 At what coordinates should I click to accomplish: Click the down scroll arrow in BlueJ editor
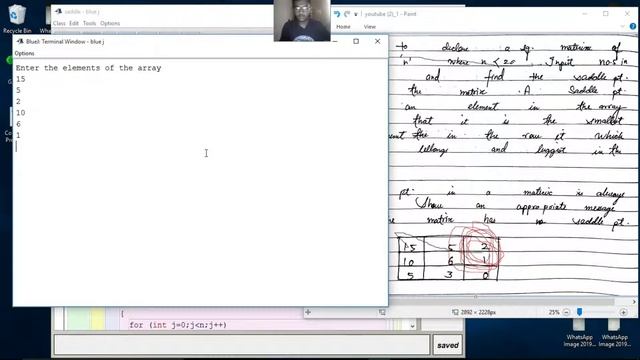[x=412, y=326]
